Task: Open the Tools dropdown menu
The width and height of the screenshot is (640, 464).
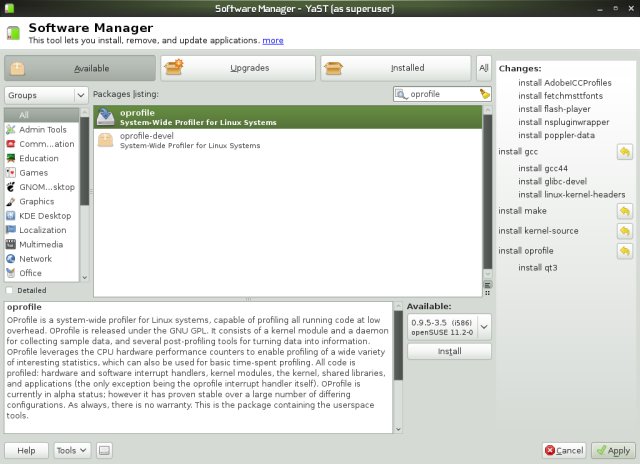Action: tap(72, 451)
